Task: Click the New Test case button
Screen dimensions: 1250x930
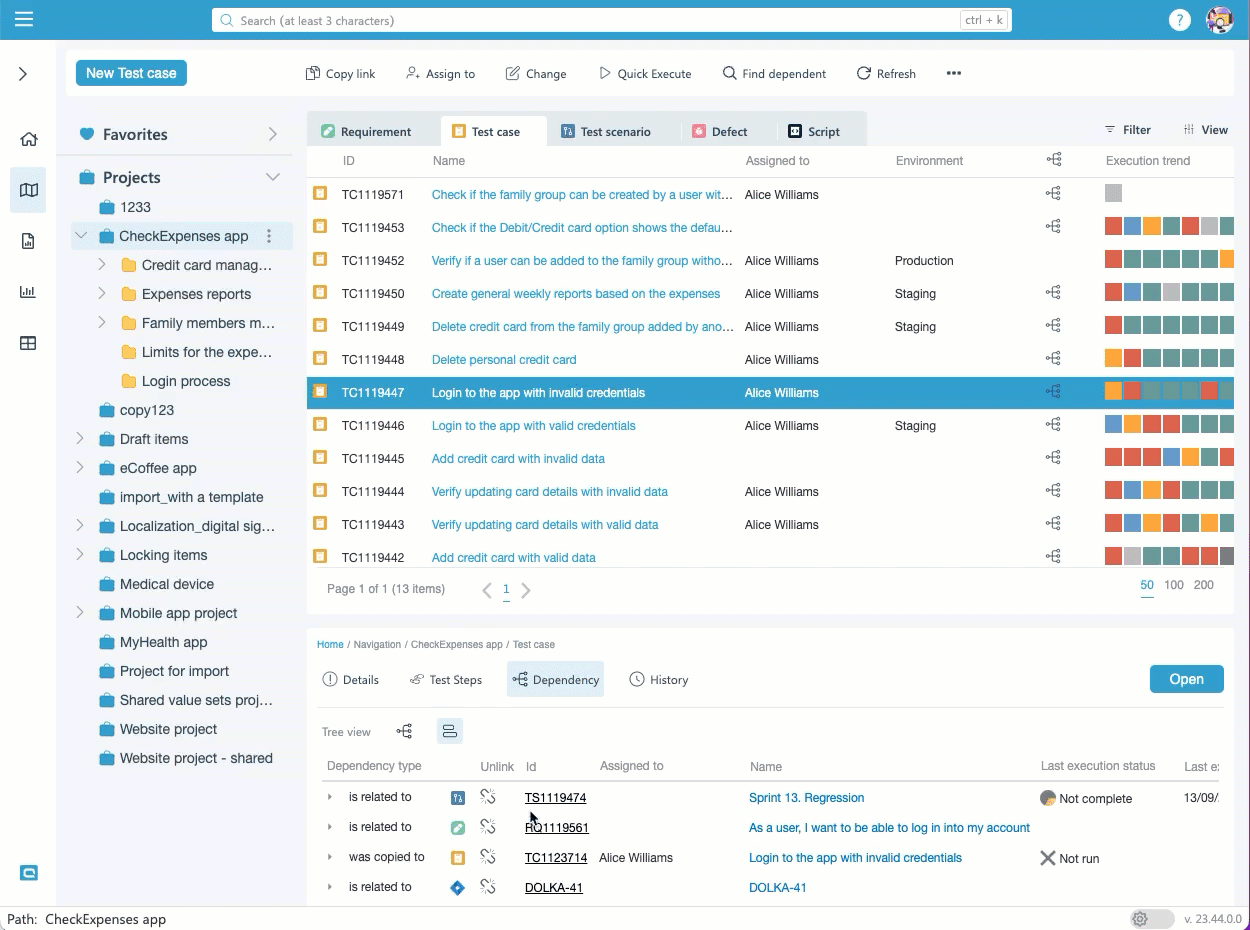Action: point(131,73)
